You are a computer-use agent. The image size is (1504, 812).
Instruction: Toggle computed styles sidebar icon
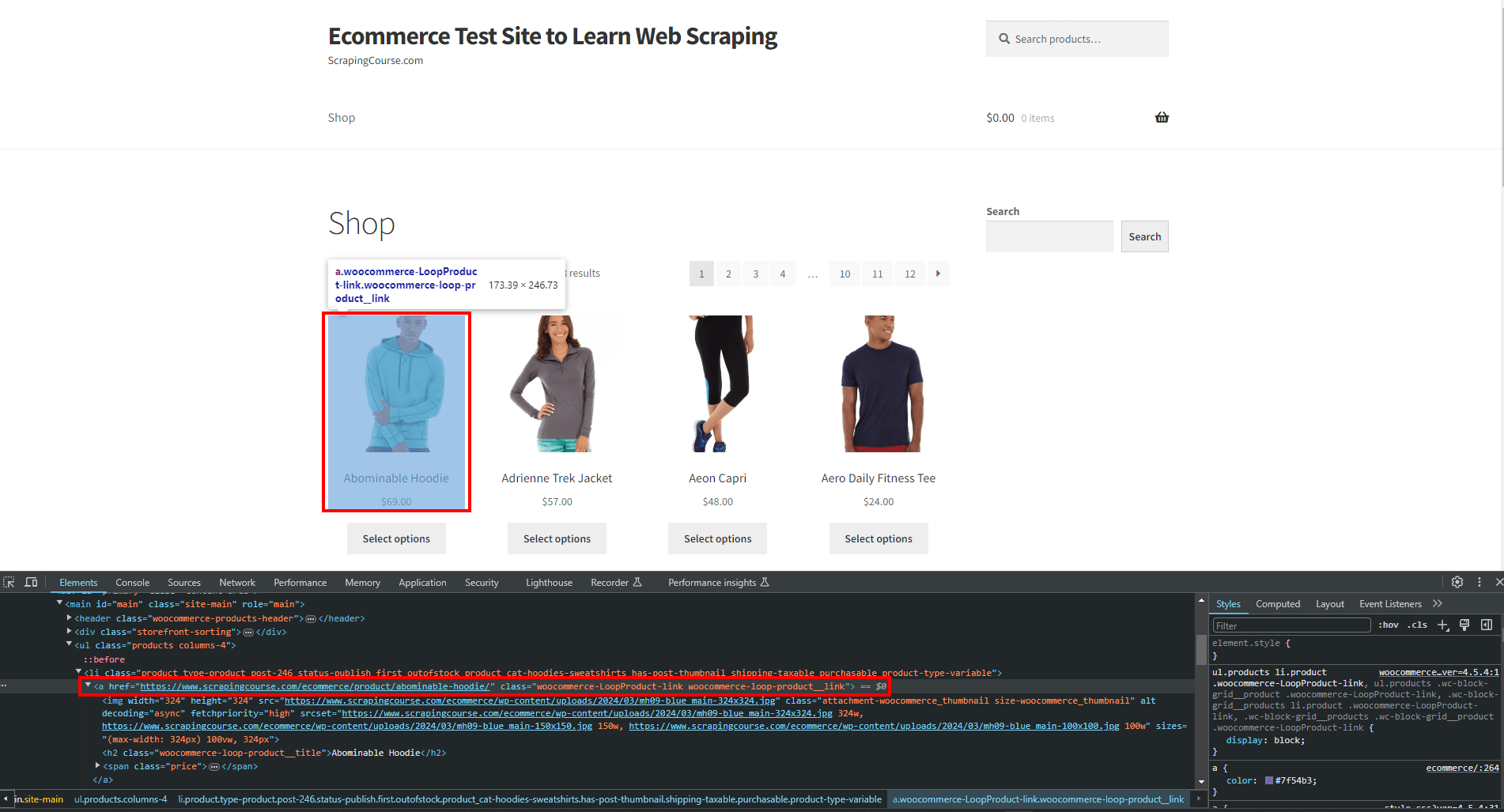point(1487,625)
